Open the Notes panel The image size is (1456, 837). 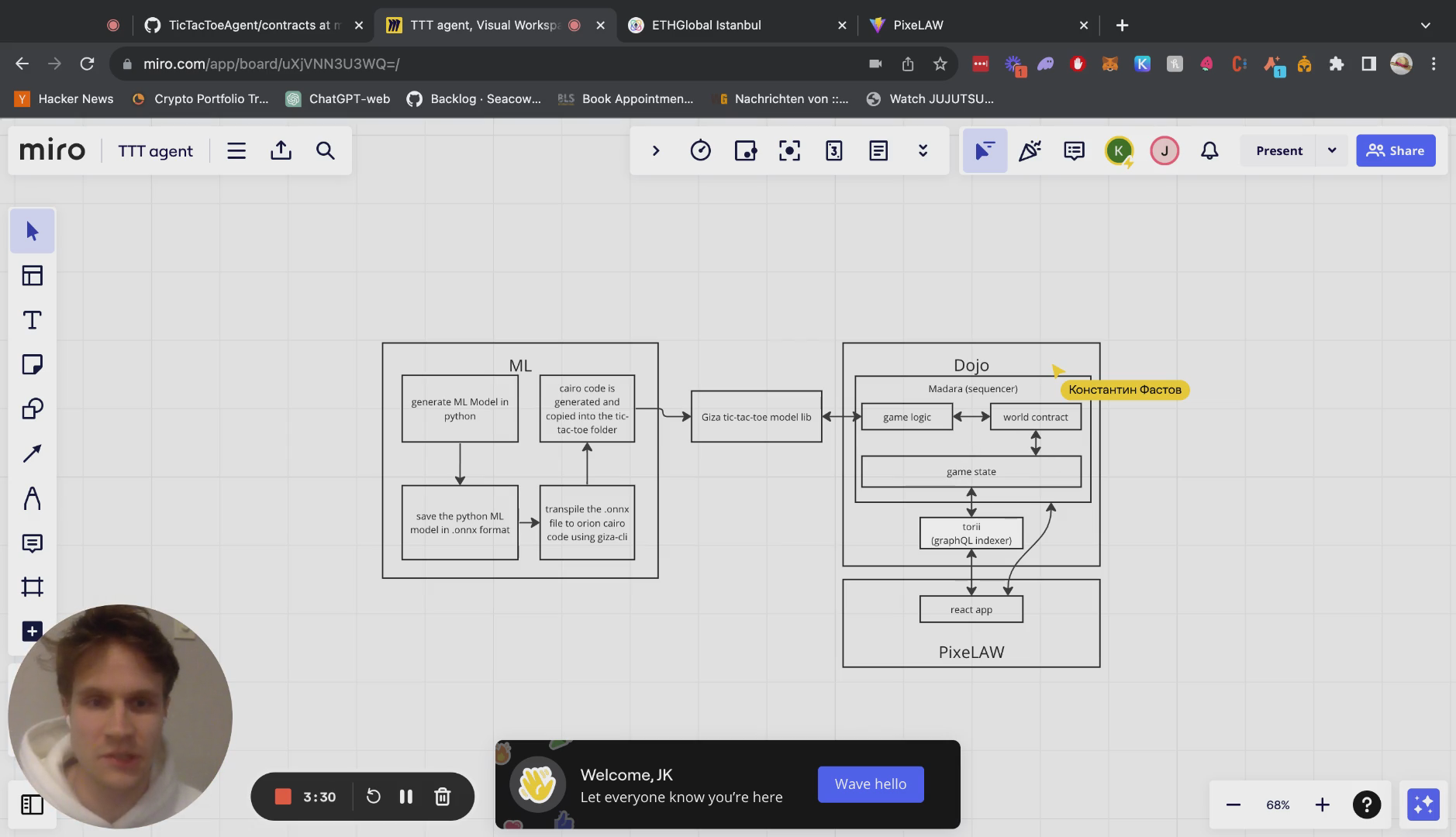878,150
